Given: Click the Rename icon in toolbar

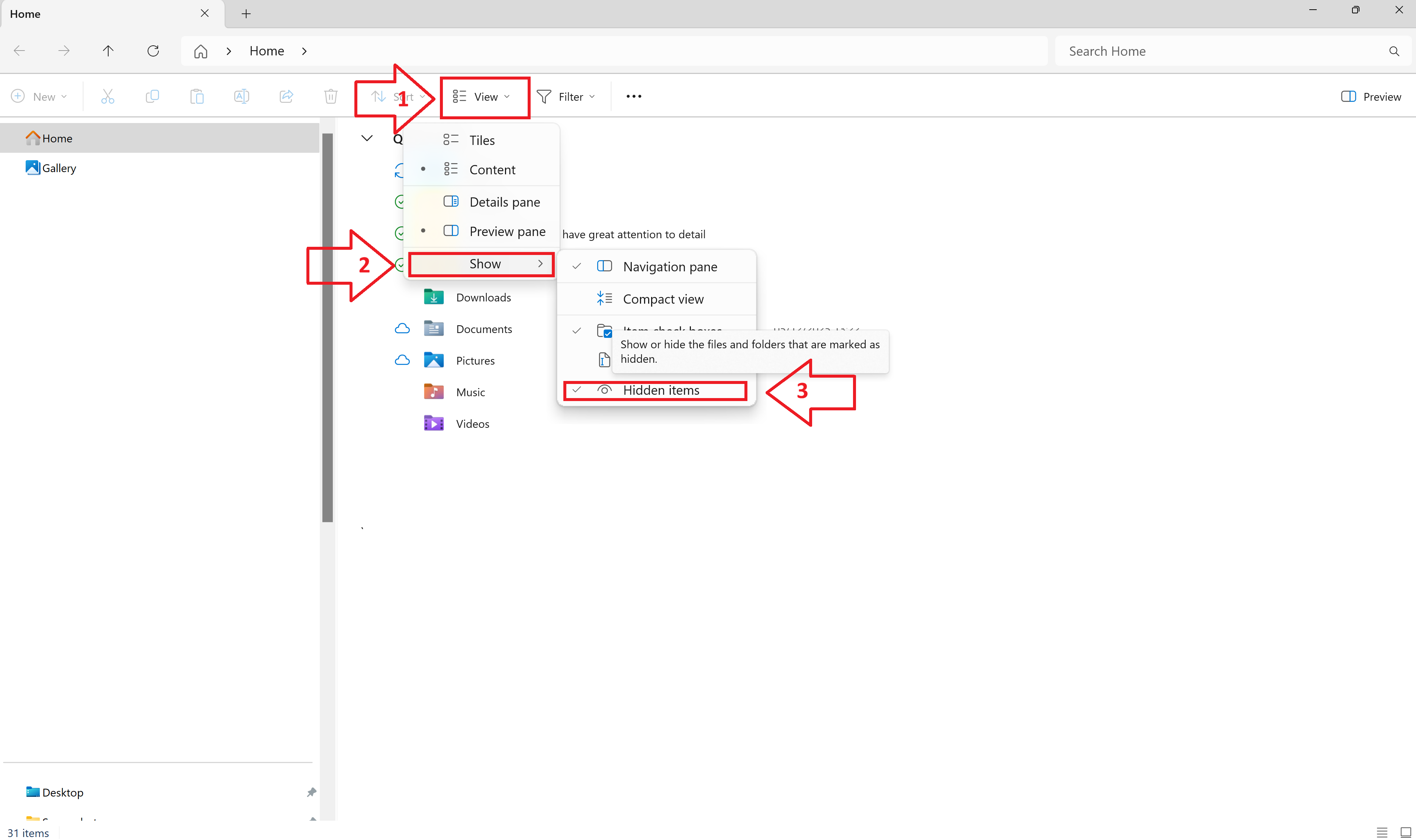Looking at the screenshot, I should [241, 97].
